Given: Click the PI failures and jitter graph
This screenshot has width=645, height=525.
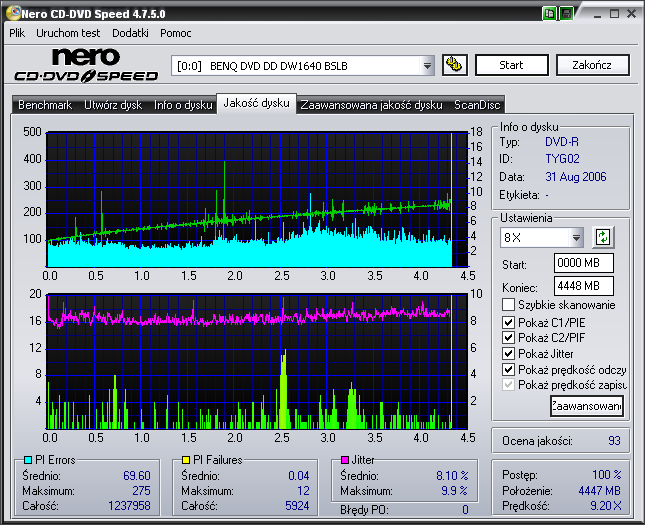Looking at the screenshot, I should coord(257,361).
